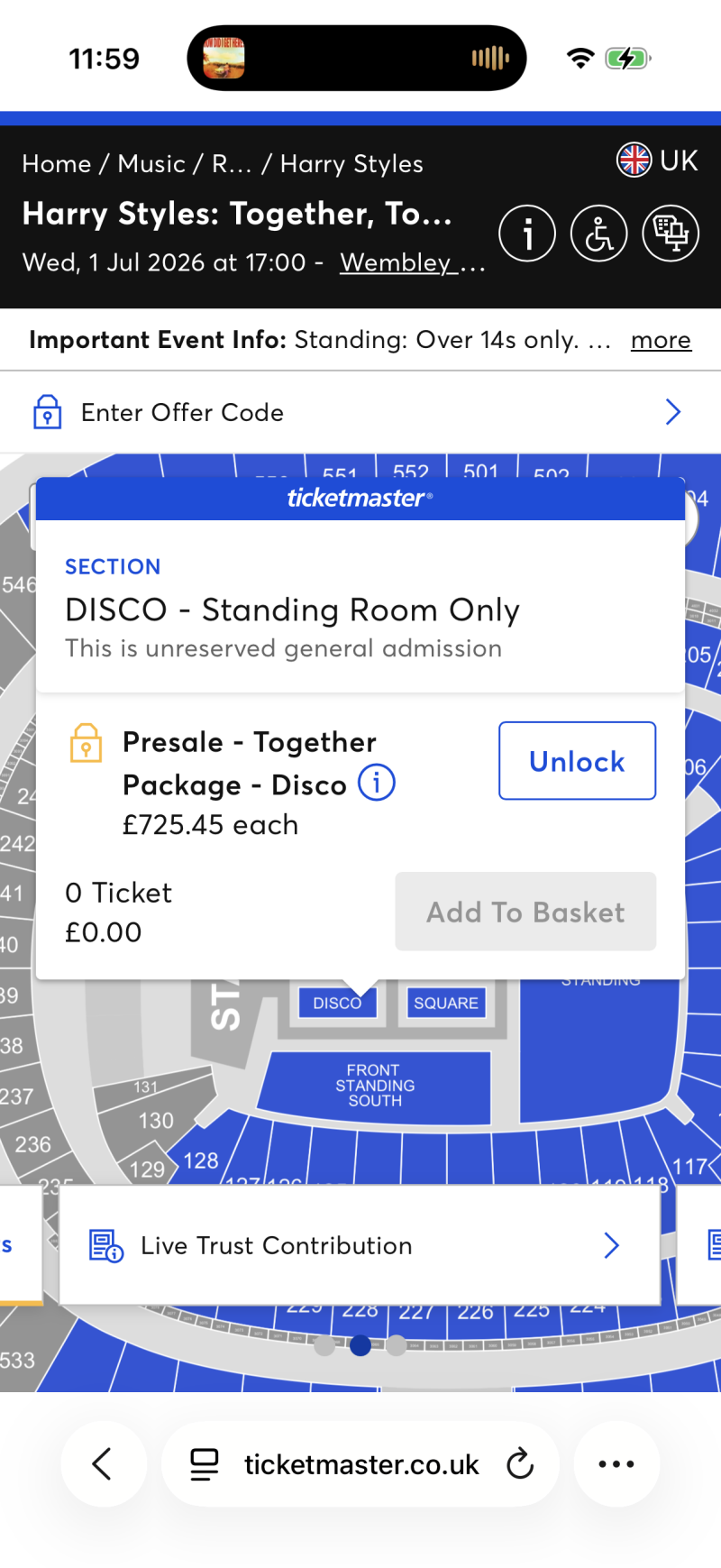This screenshot has height=1568, width=721.
Task: Reload the ticketmaster.co.uk page
Action: (520, 1463)
